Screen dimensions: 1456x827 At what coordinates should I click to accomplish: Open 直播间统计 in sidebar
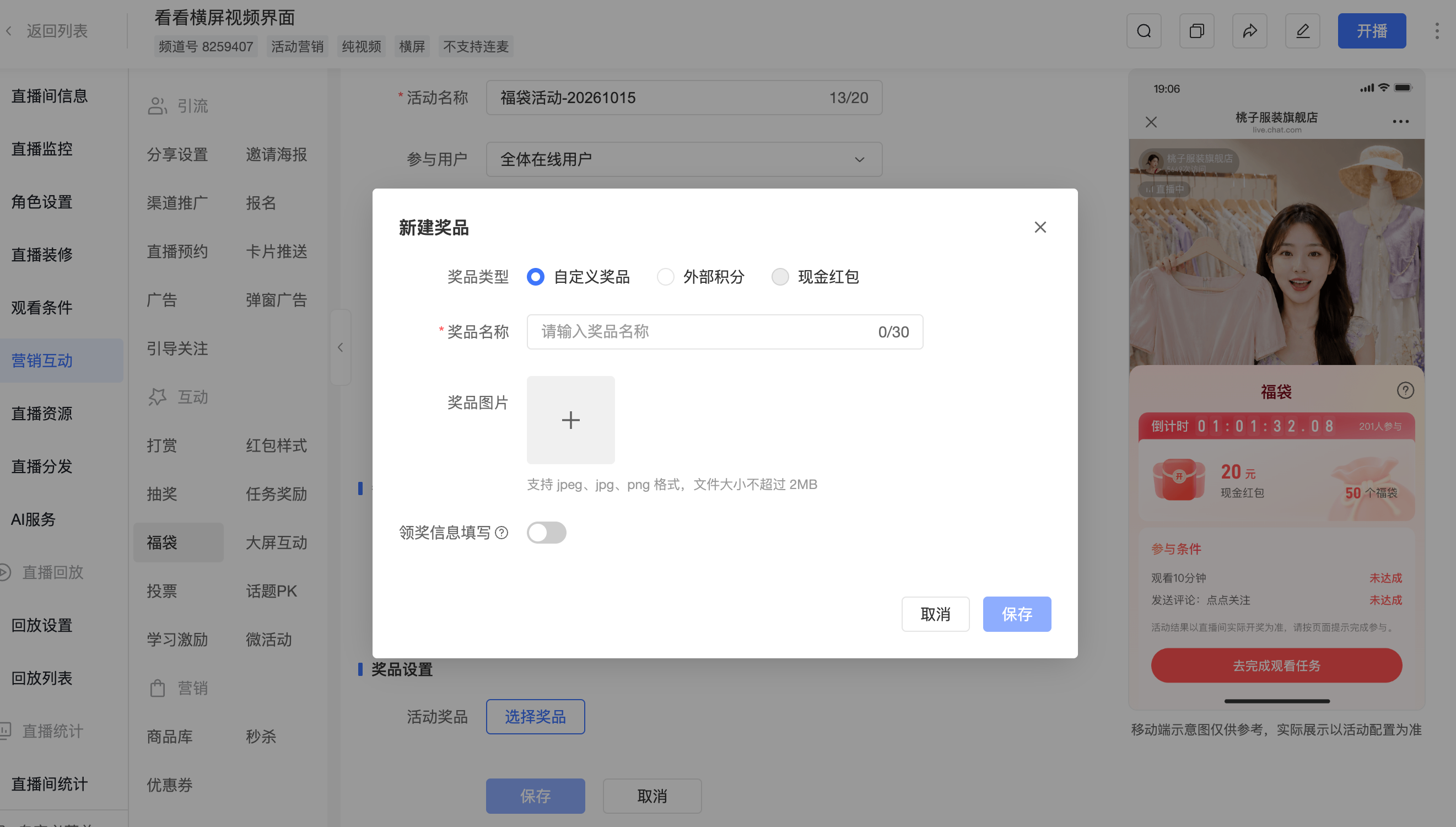pos(50,785)
